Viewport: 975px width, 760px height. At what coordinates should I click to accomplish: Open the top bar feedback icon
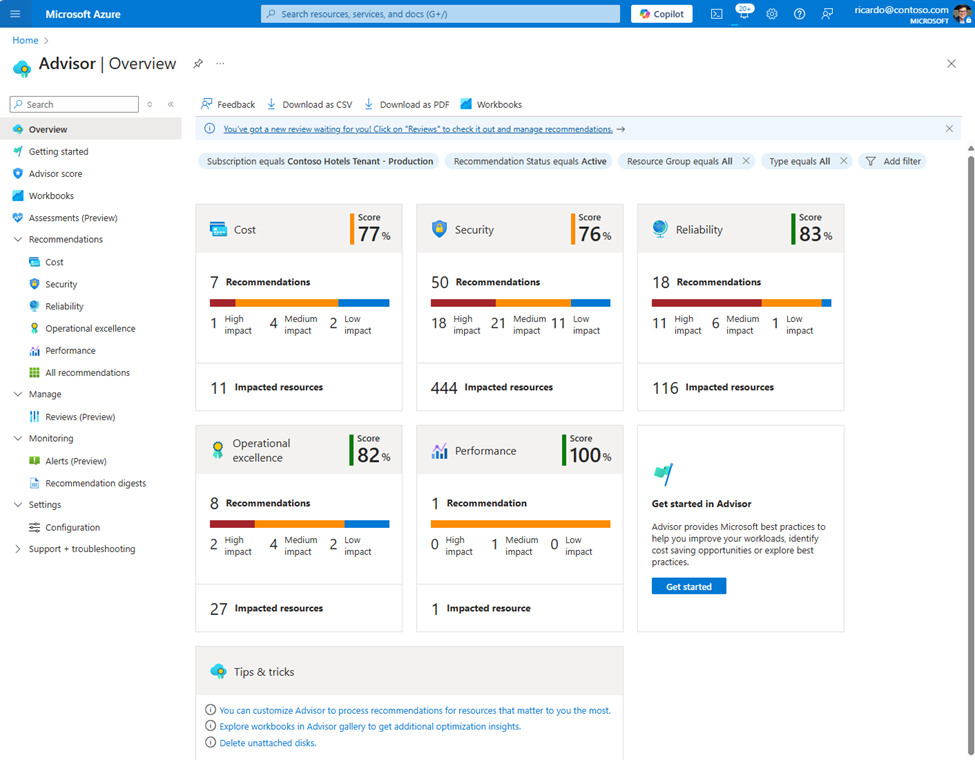coord(827,14)
